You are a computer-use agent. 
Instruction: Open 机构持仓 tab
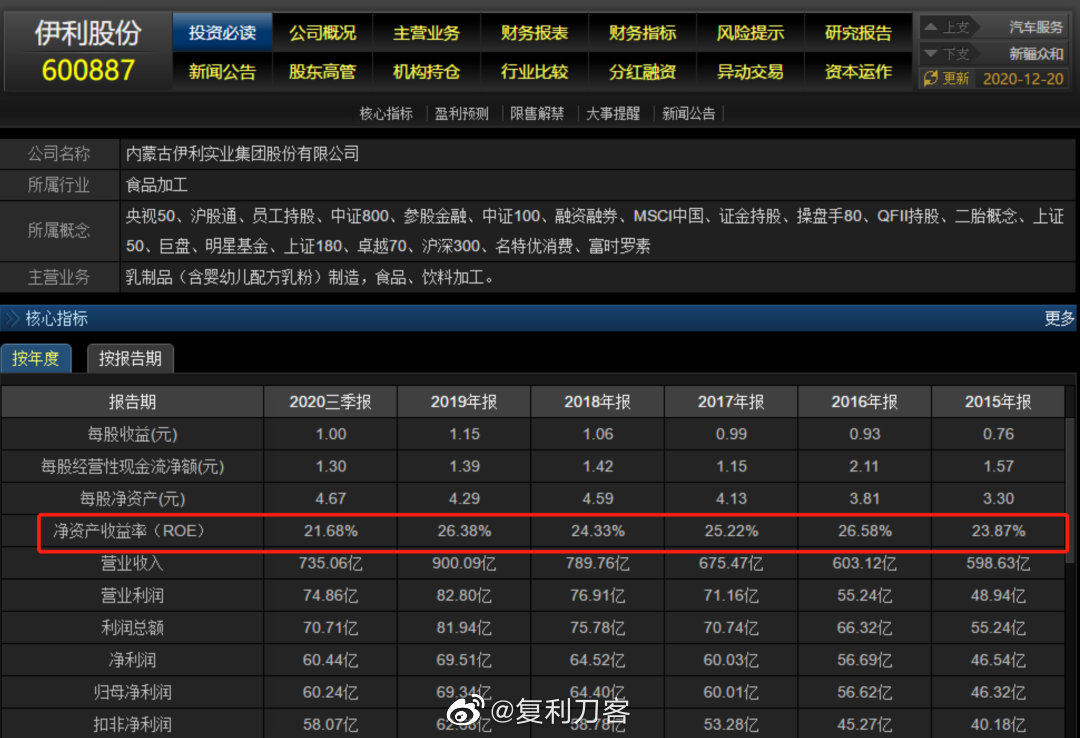(x=426, y=72)
